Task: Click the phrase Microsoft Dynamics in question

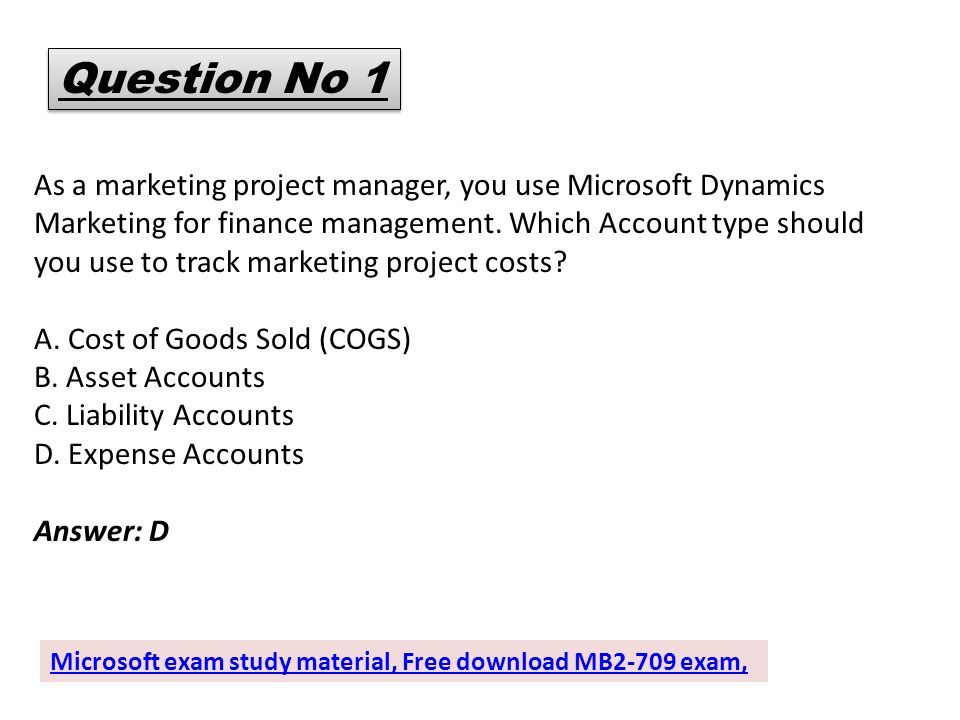Action: click(x=696, y=186)
